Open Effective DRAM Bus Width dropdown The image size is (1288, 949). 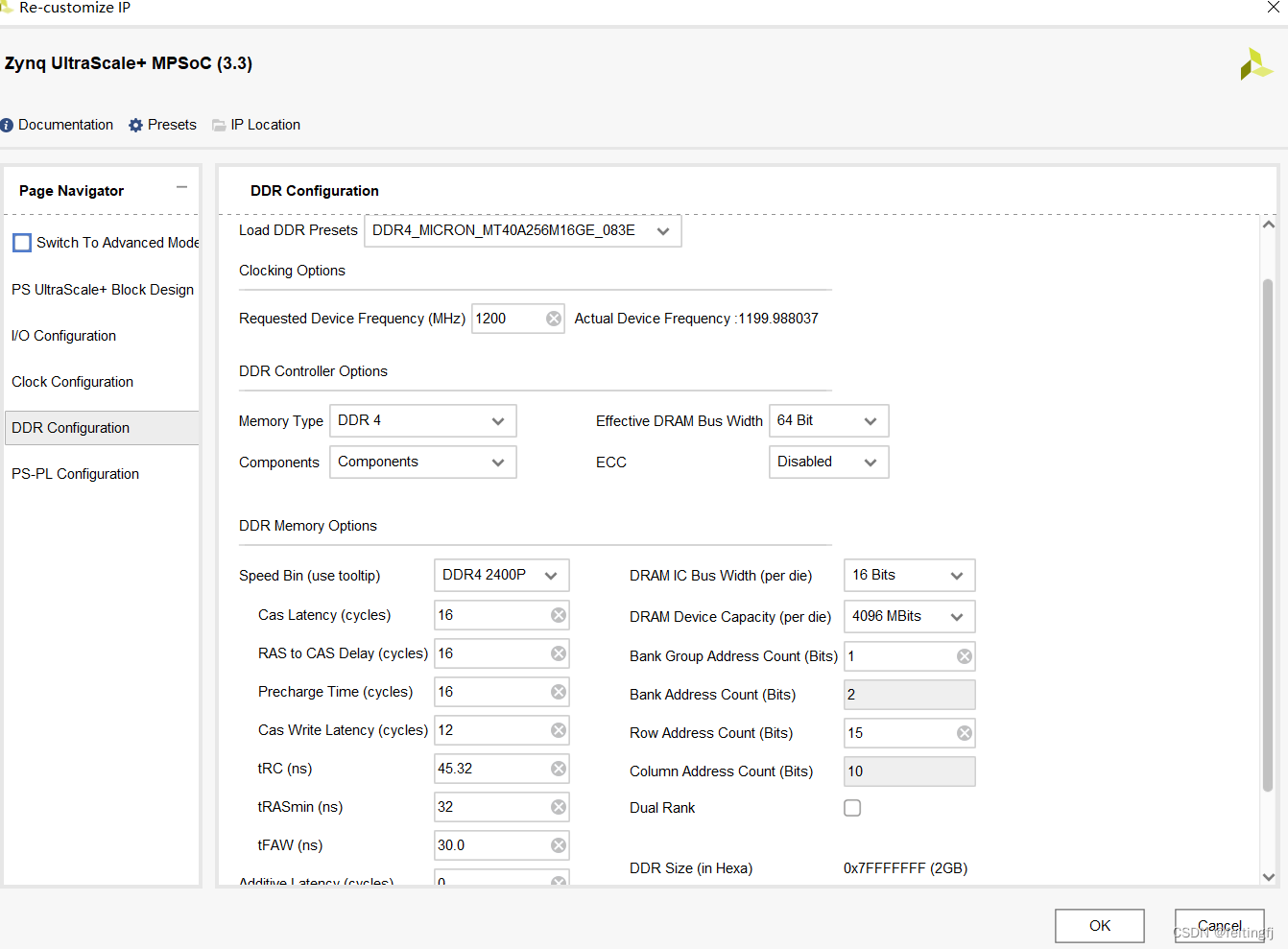click(829, 420)
